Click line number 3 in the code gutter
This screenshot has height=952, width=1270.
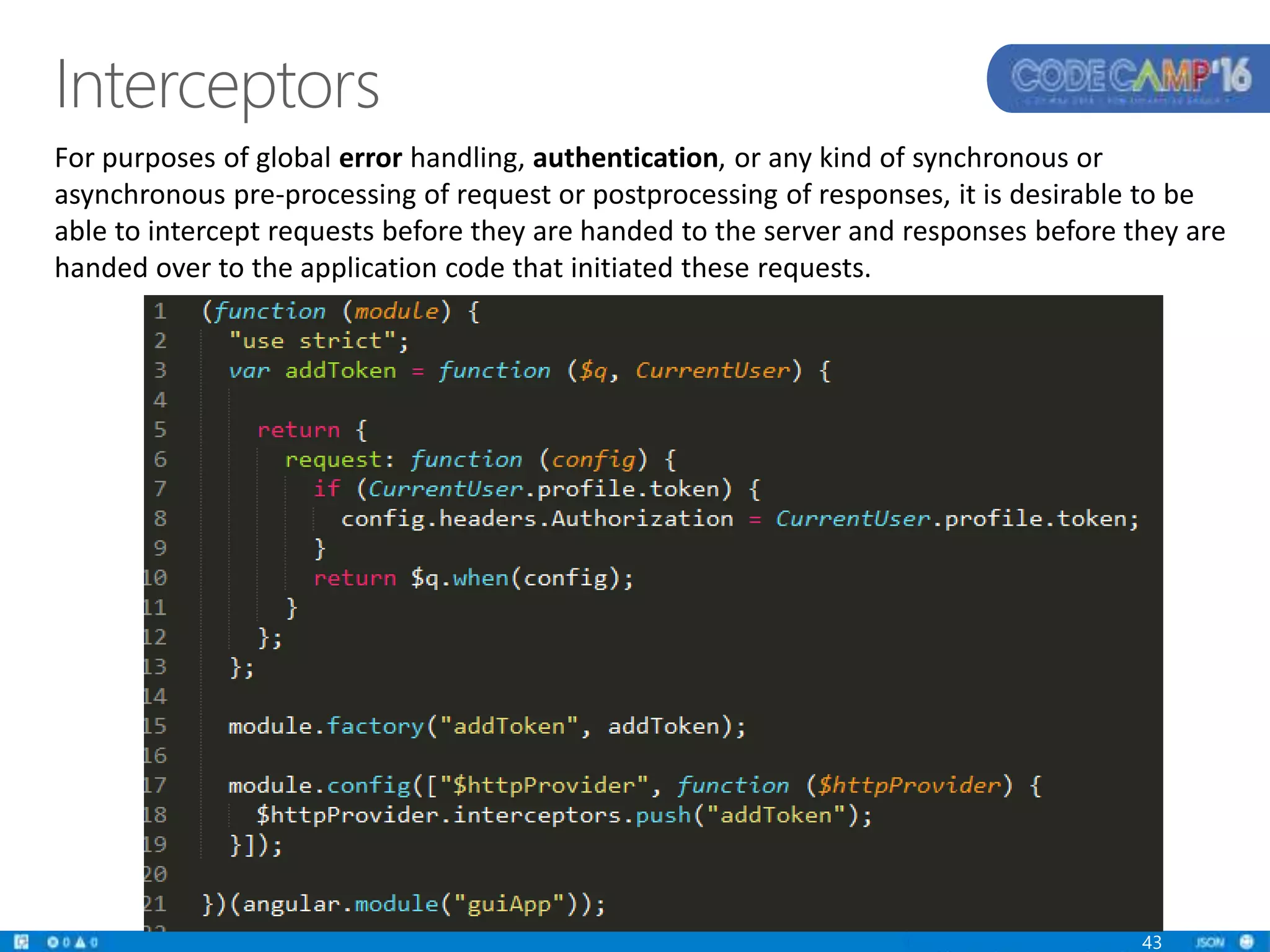(160, 370)
